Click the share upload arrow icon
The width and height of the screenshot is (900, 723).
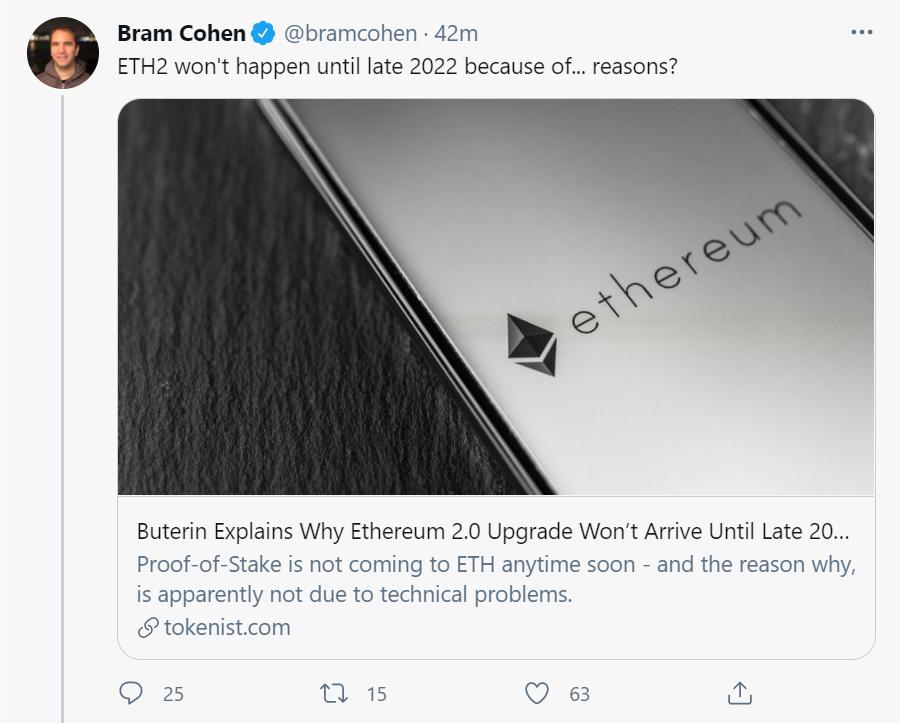[739, 692]
